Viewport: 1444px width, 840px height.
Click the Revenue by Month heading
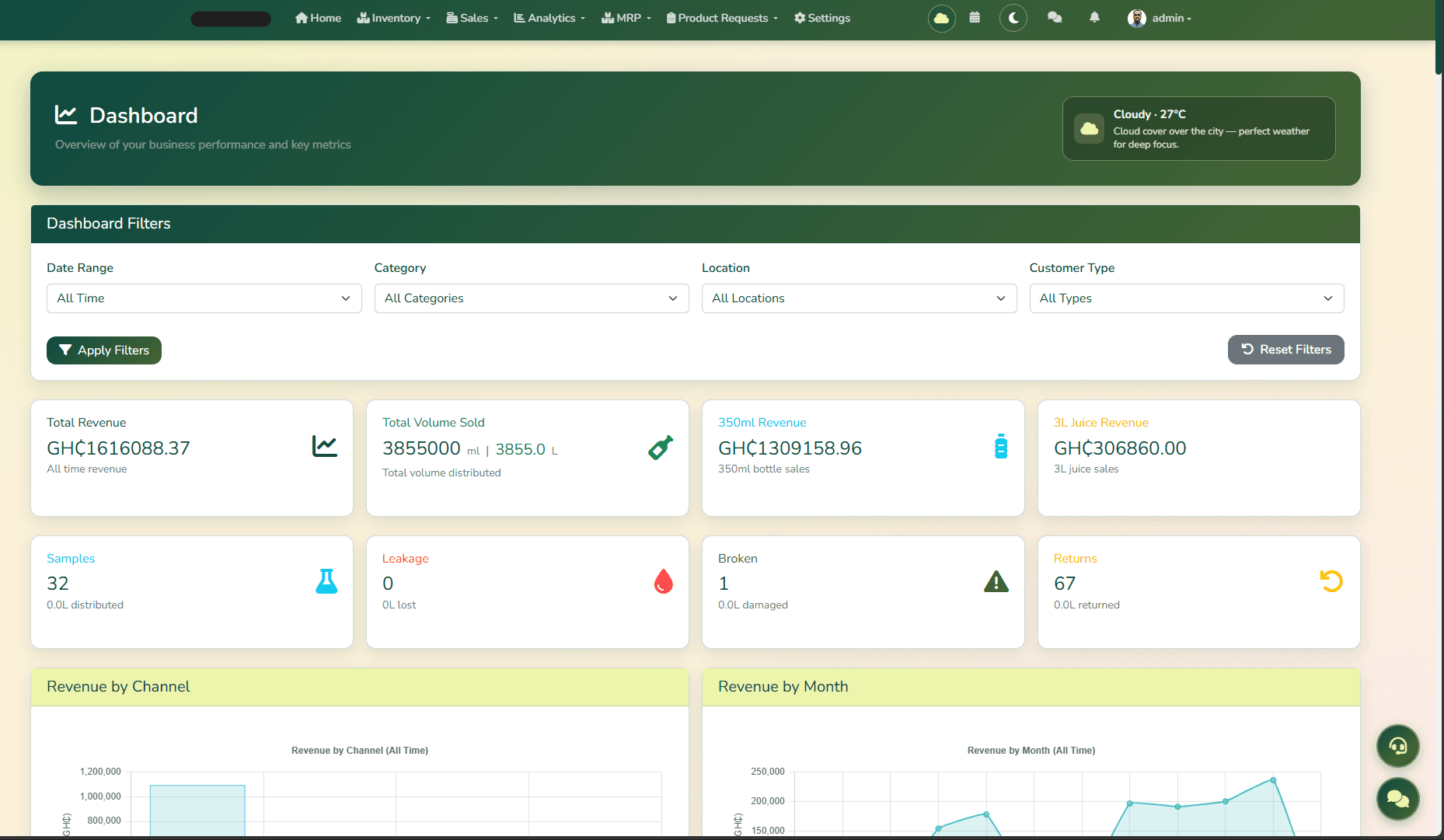(x=783, y=687)
